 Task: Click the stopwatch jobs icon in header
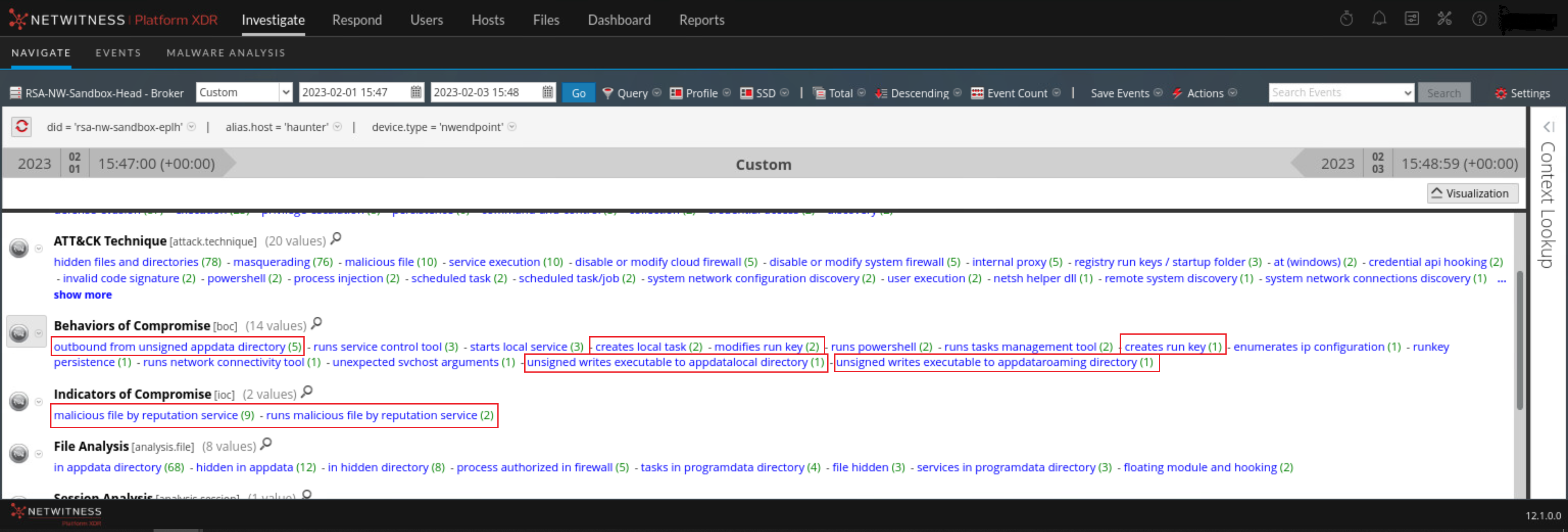1346,19
